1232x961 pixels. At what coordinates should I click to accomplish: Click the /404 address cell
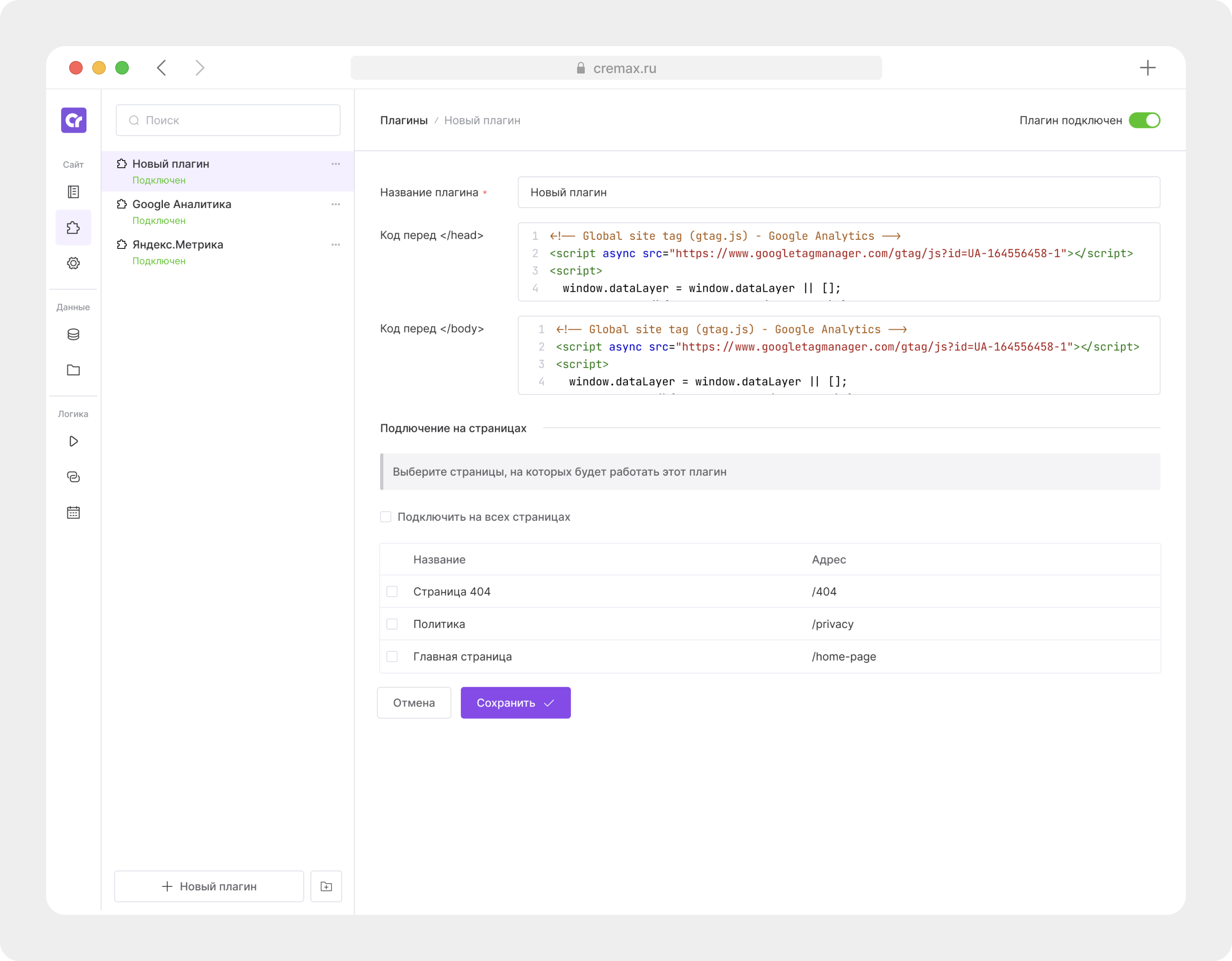click(x=824, y=591)
